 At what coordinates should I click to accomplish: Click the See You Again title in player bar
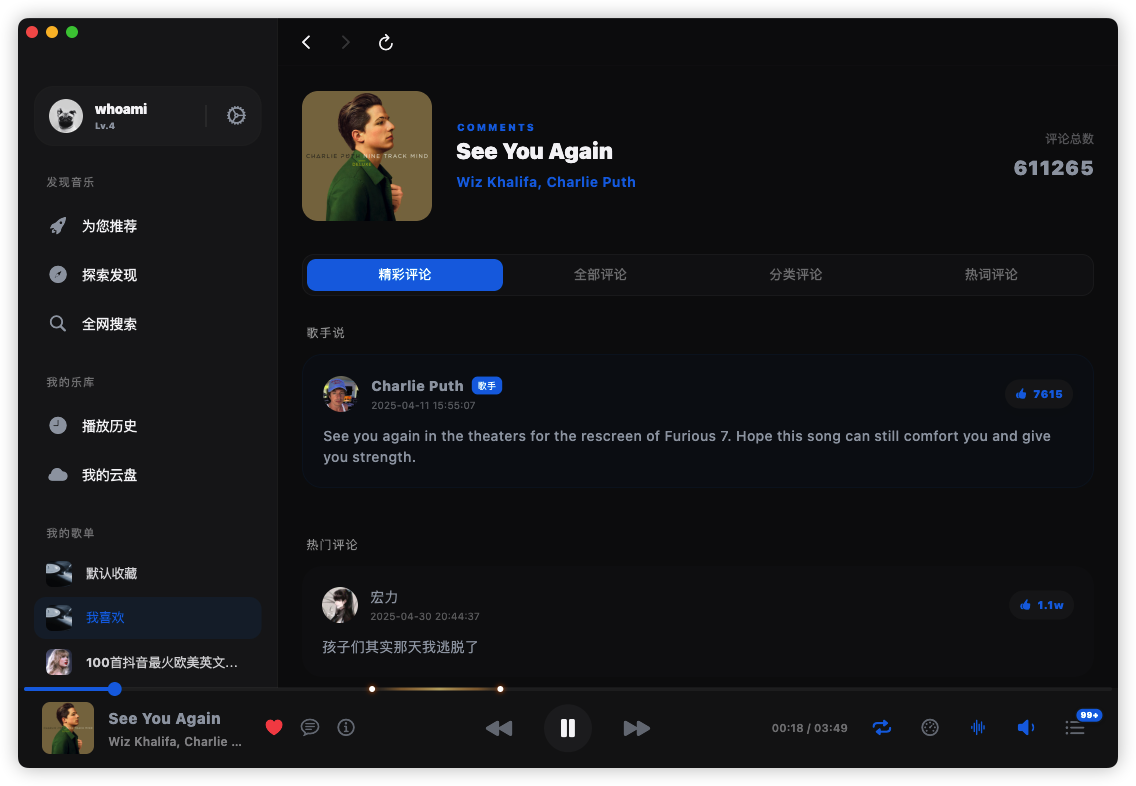click(x=164, y=719)
